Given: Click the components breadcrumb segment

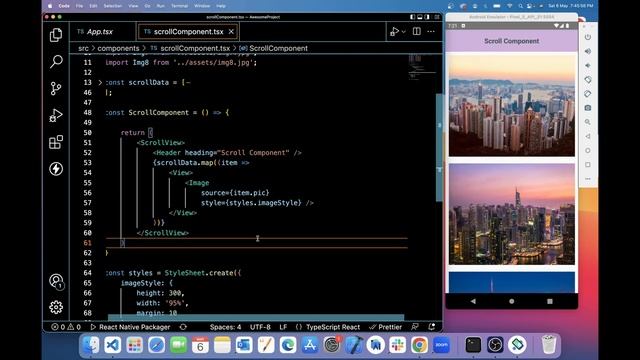Looking at the screenshot, I should pyautogui.click(x=118, y=48).
